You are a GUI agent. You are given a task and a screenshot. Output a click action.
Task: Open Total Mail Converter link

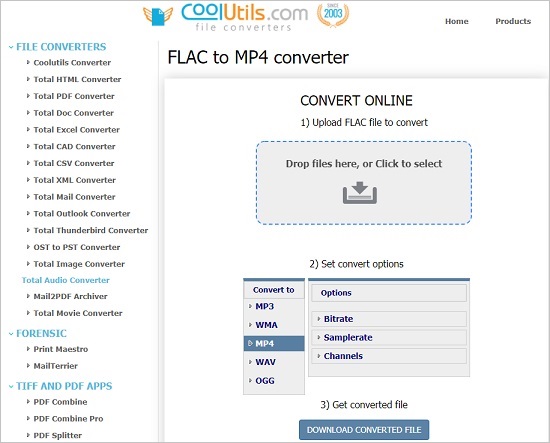[74, 197]
